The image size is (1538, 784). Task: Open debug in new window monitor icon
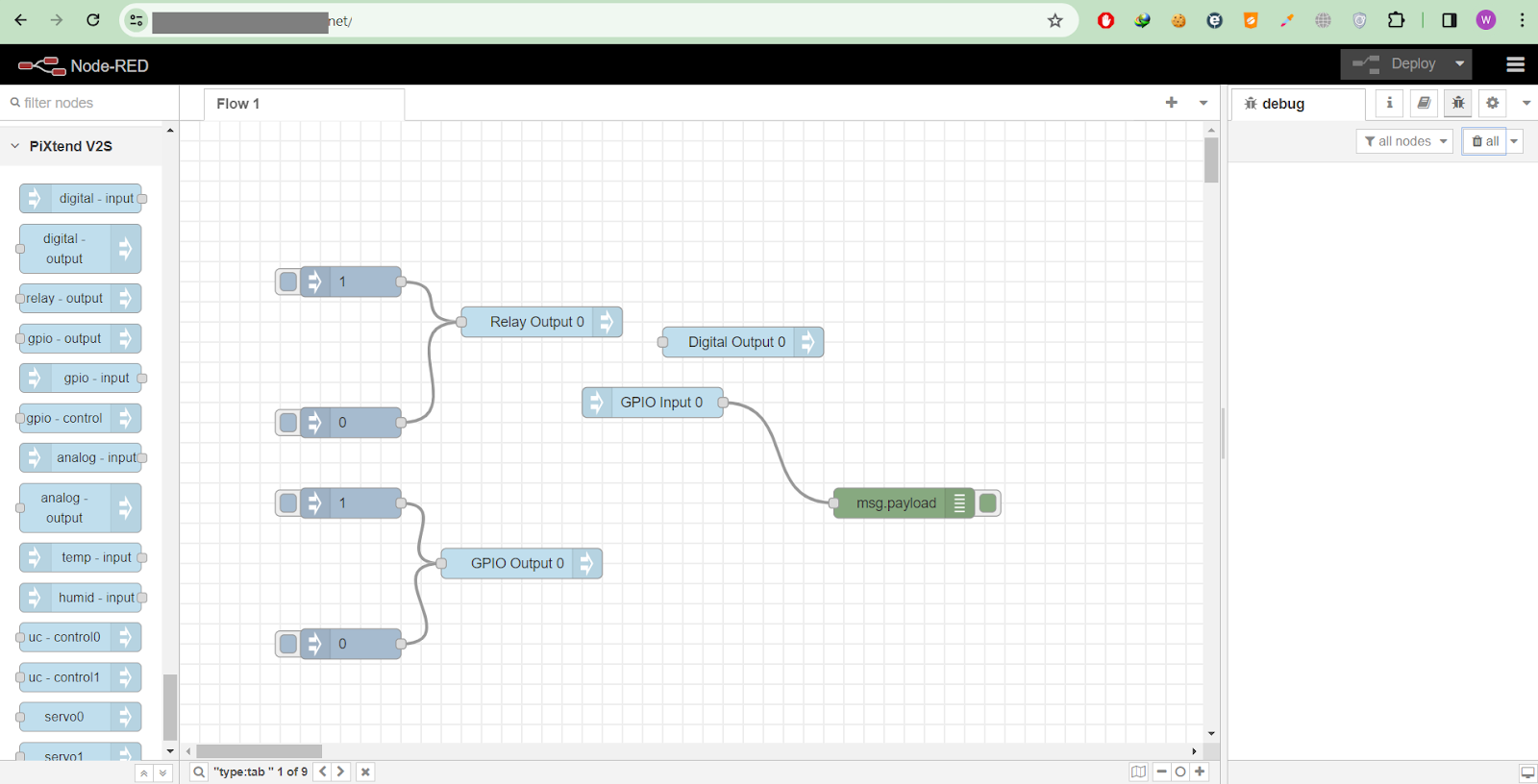point(1526,772)
